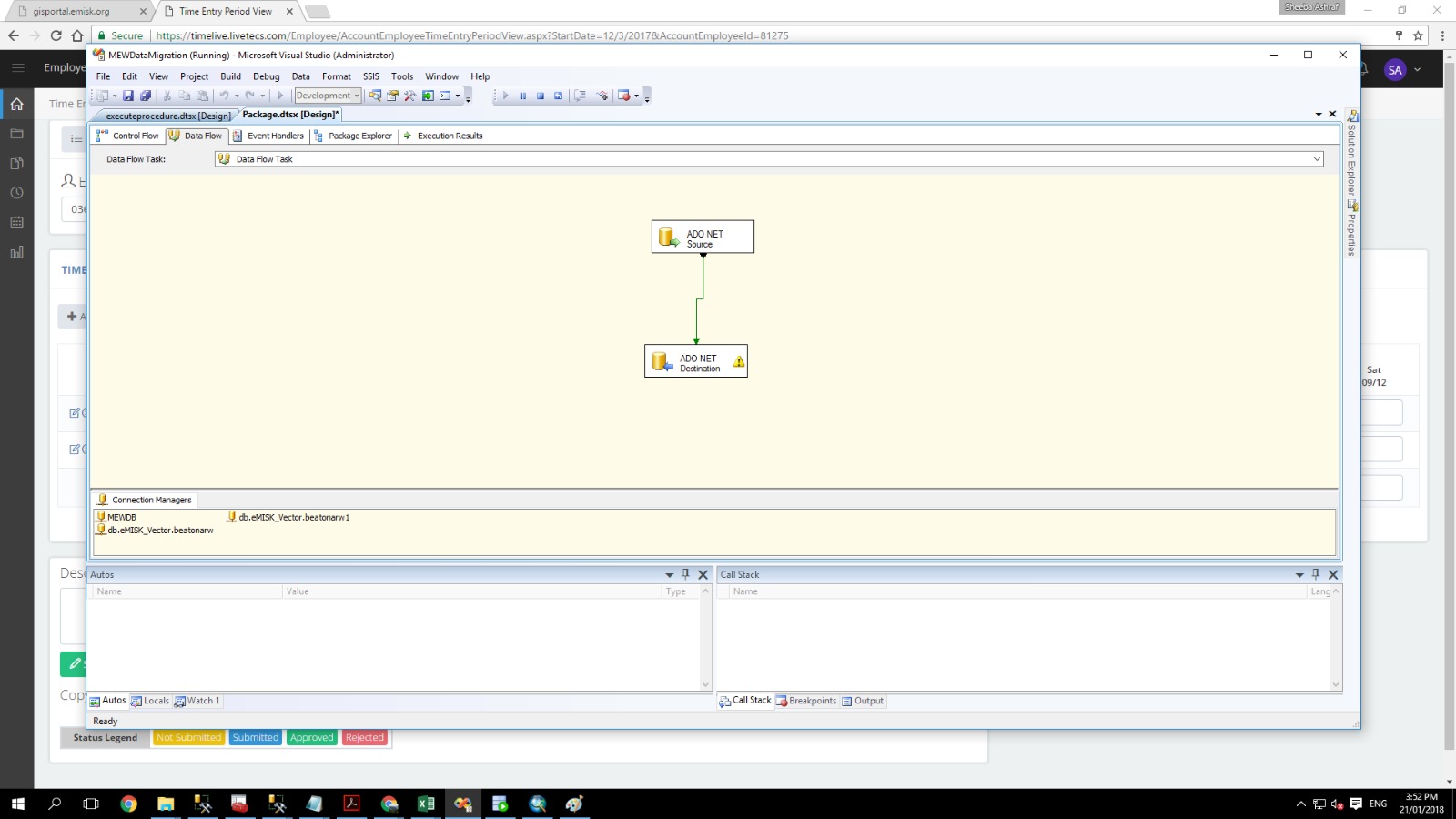Click the warning icon on ADO NET Destination
Viewport: 1456px width, 819px height.
point(739,362)
